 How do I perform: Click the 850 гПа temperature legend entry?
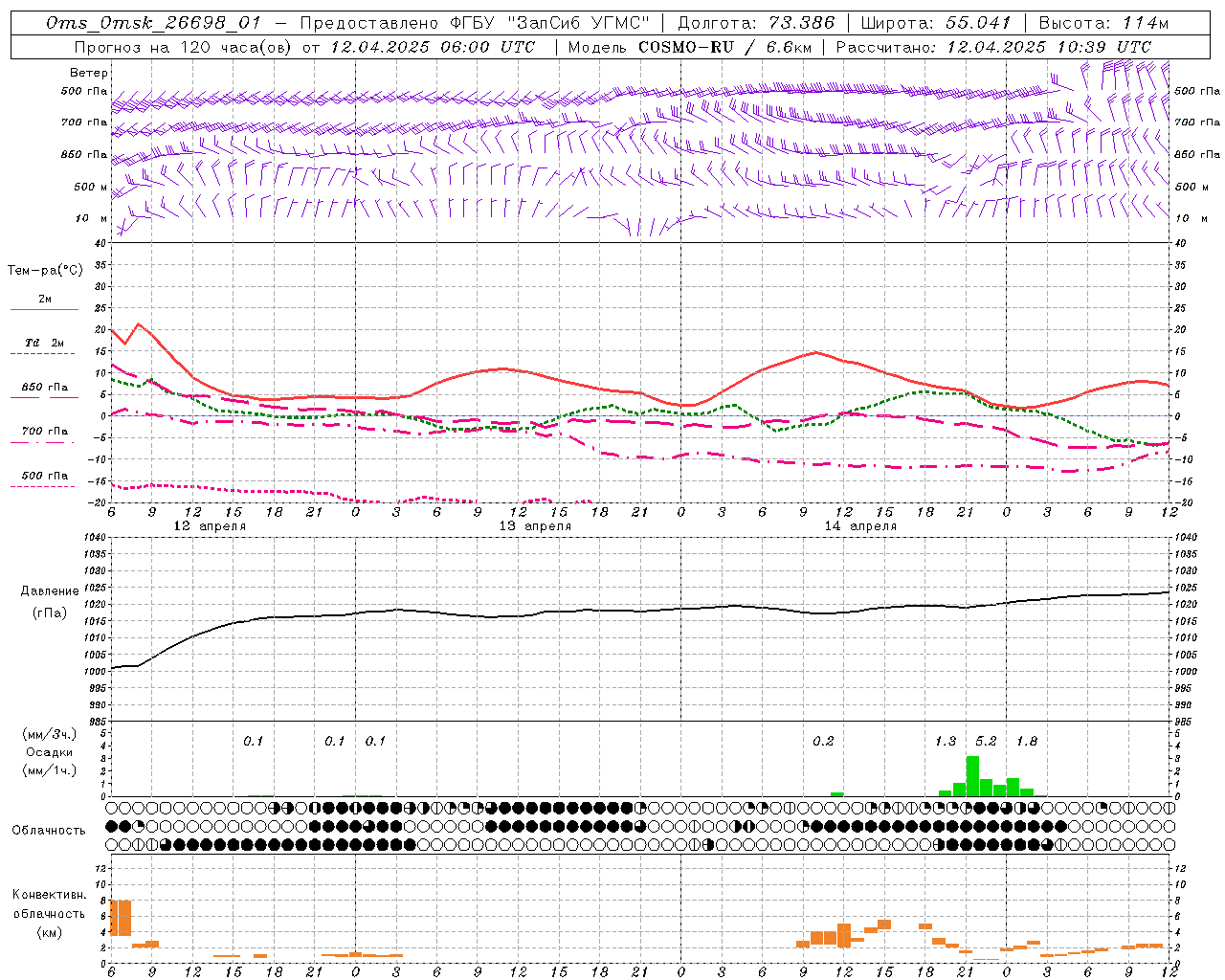point(44,388)
